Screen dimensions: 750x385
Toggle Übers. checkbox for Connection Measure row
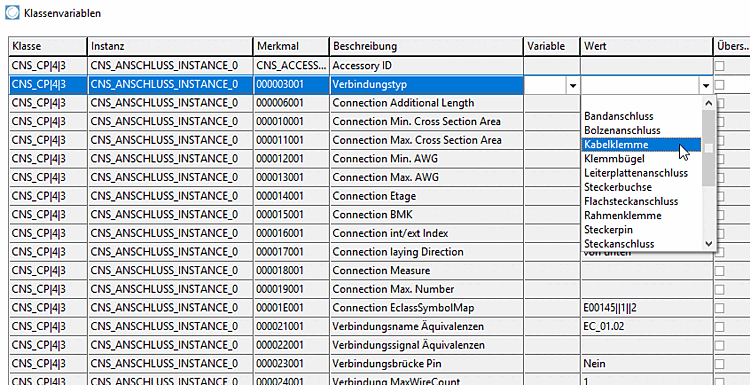719,271
